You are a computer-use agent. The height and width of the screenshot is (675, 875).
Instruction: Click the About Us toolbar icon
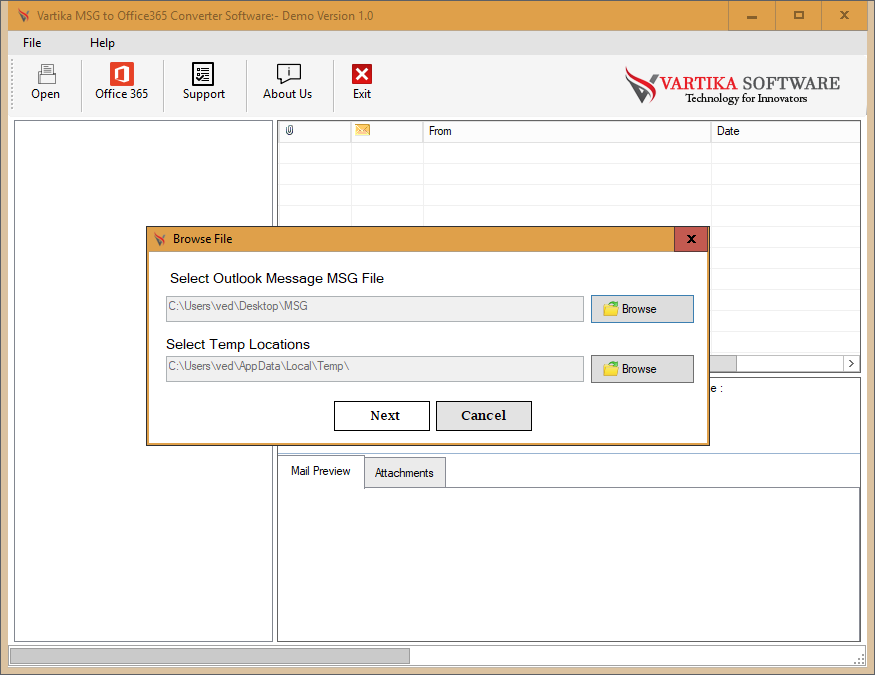pyautogui.click(x=288, y=83)
